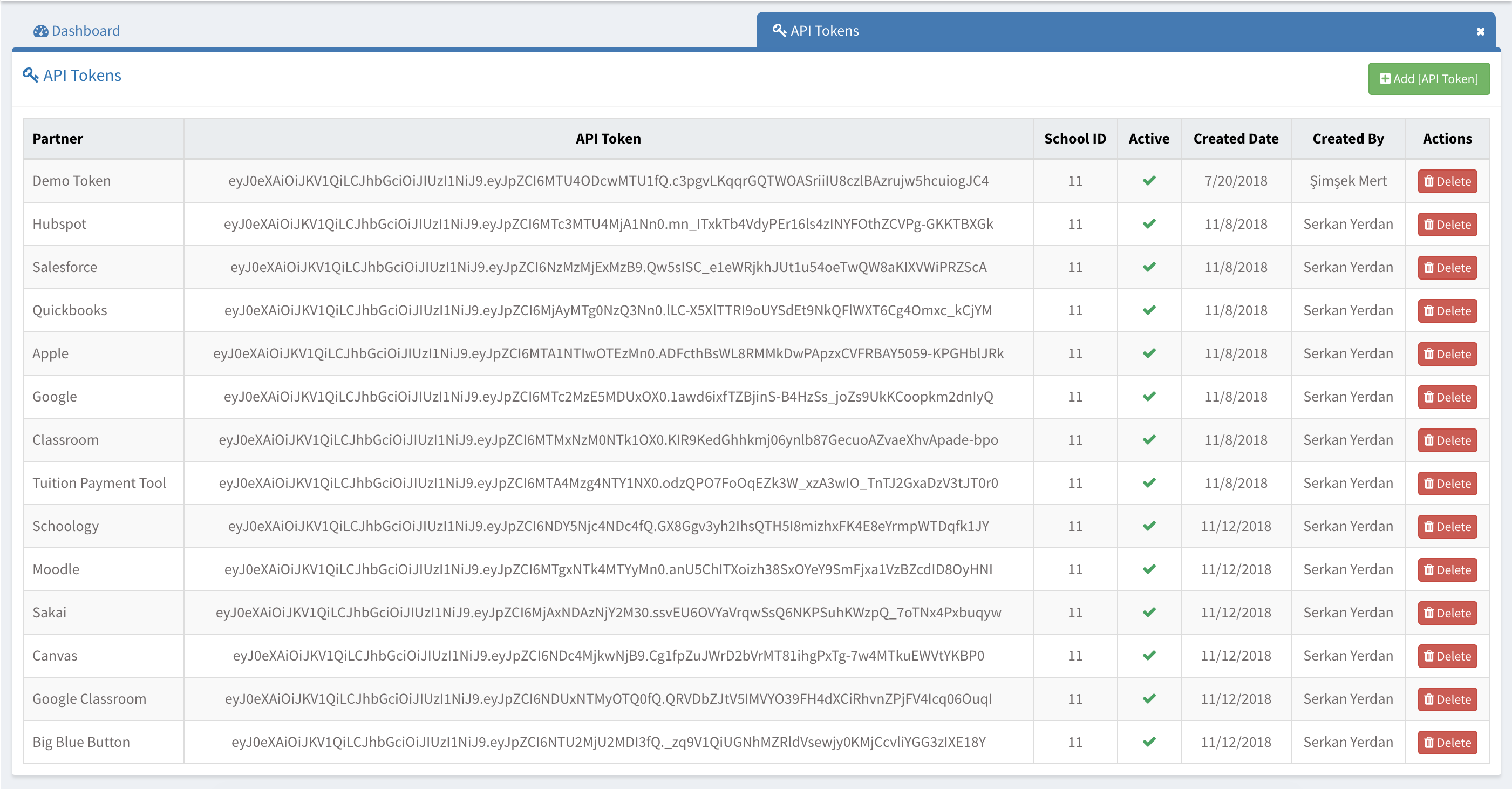Select the API Tokens tab
Screen dimensions: 1512x789
pyautogui.click(x=823, y=31)
